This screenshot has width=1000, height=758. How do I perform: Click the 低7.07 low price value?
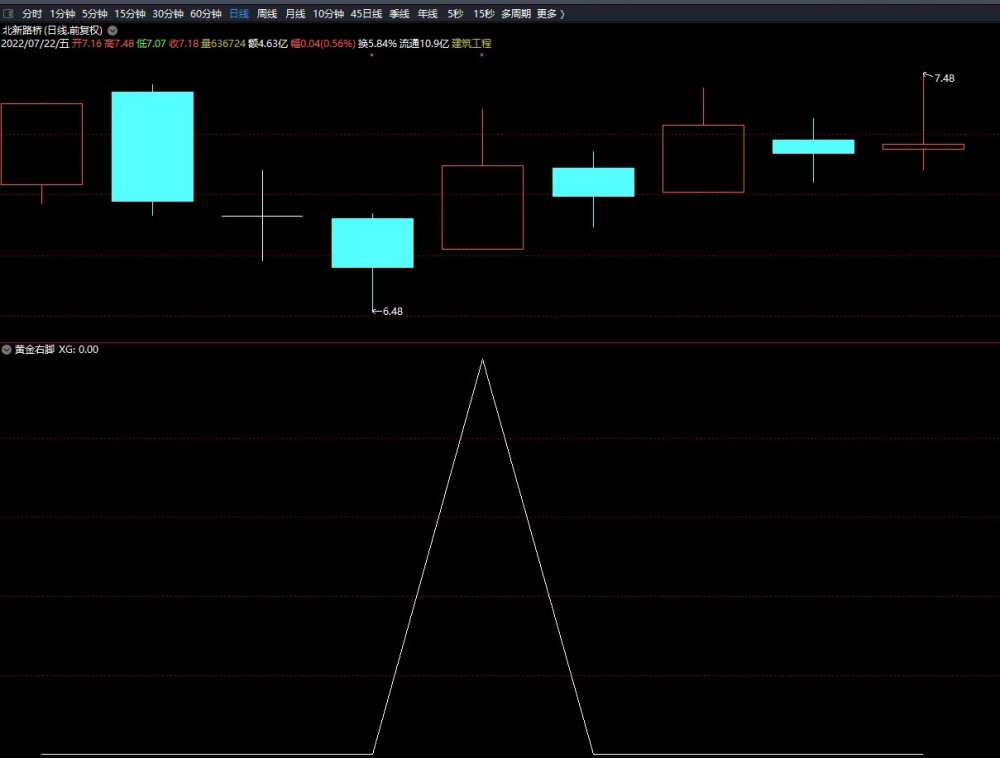click(x=151, y=43)
